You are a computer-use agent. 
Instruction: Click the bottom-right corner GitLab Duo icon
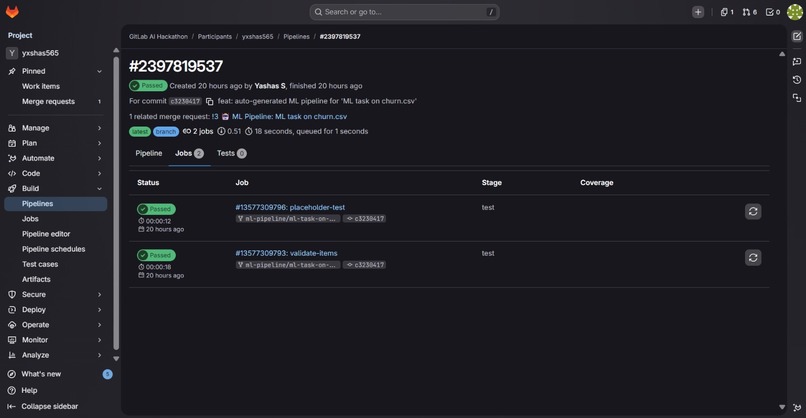797,408
